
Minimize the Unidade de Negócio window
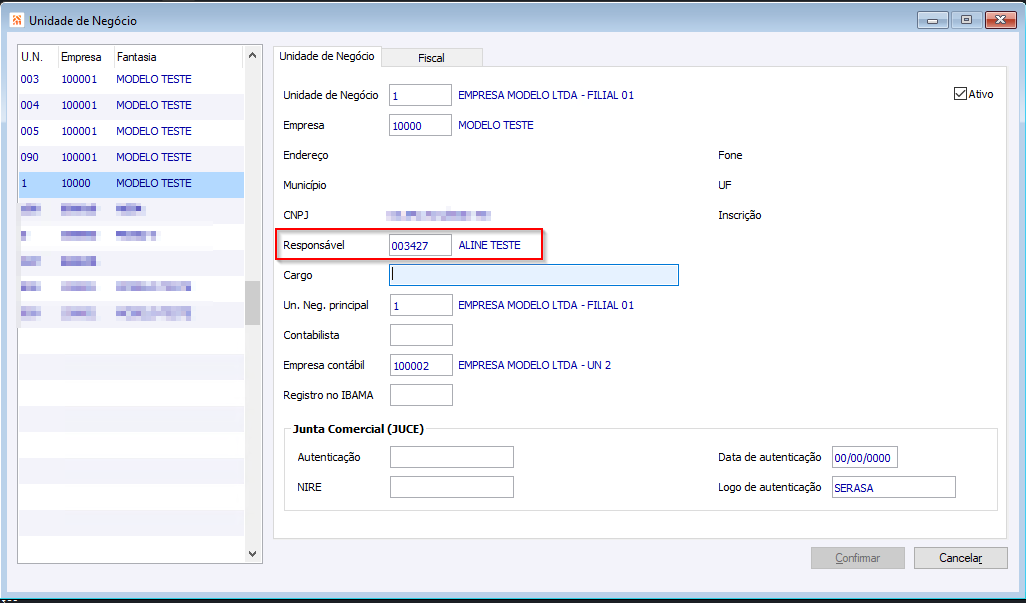click(x=932, y=20)
